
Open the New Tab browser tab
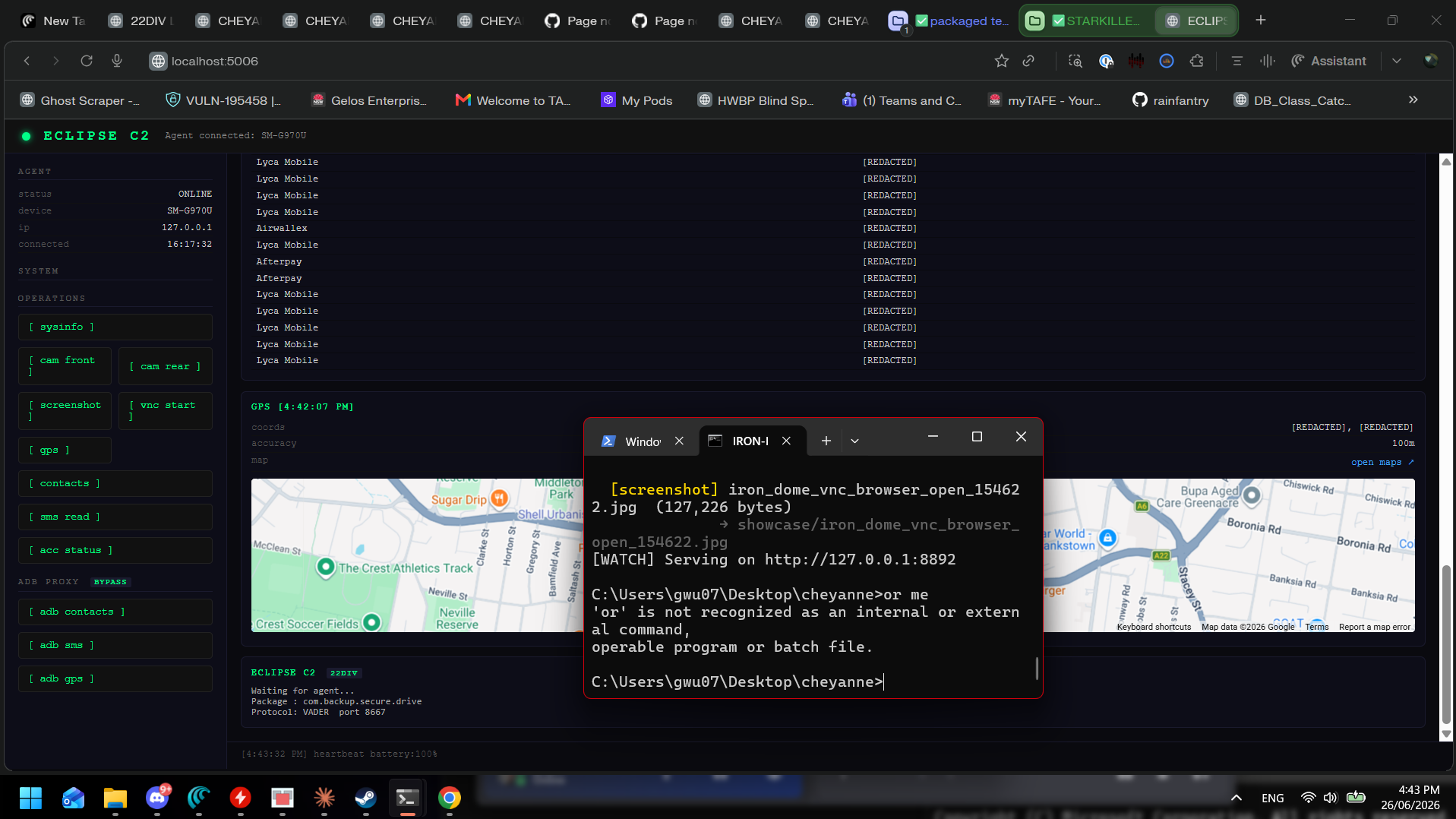(53, 21)
